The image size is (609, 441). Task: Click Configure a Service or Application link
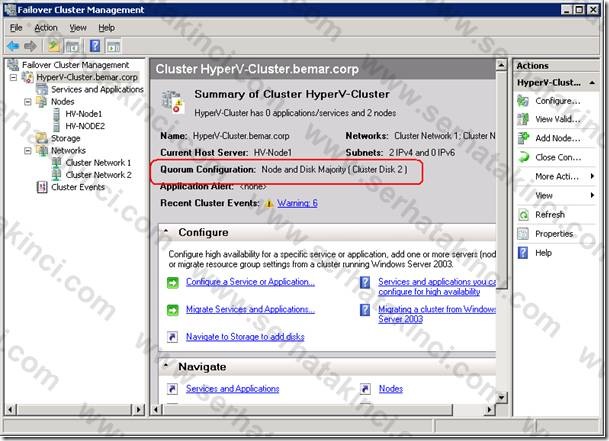(250, 282)
